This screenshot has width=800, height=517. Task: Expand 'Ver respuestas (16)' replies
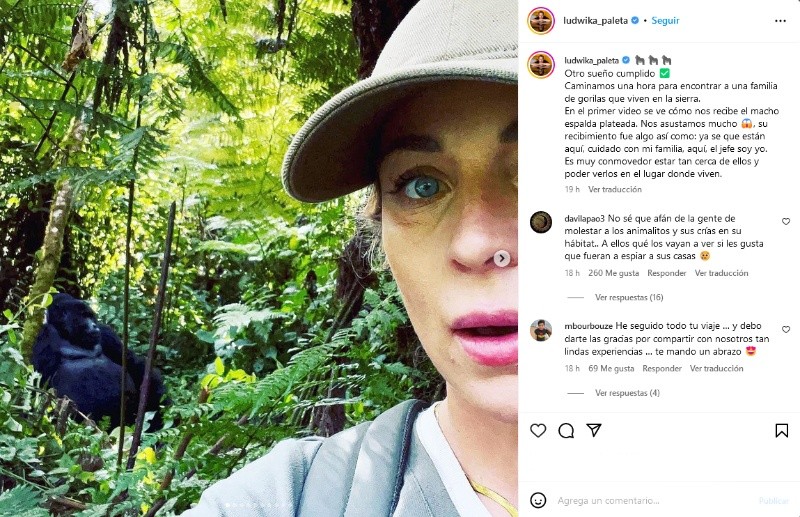point(629,297)
